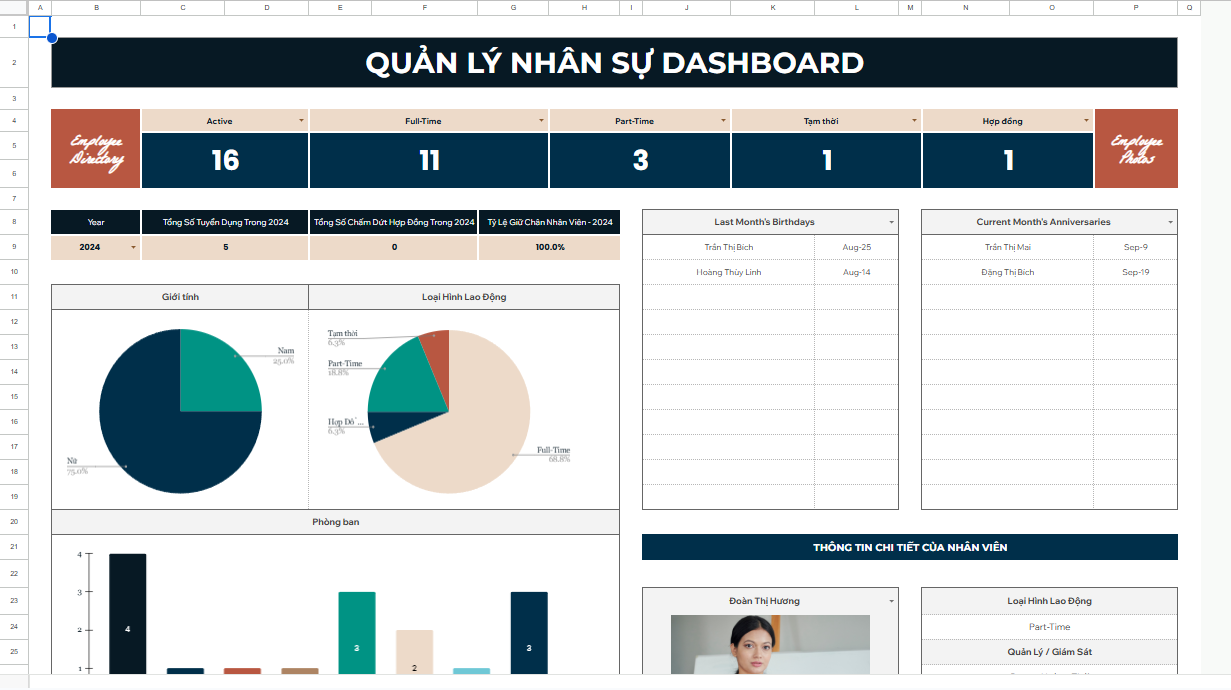Click the Employee Directory button
The height and width of the screenshot is (690, 1231).
[x=96, y=148]
